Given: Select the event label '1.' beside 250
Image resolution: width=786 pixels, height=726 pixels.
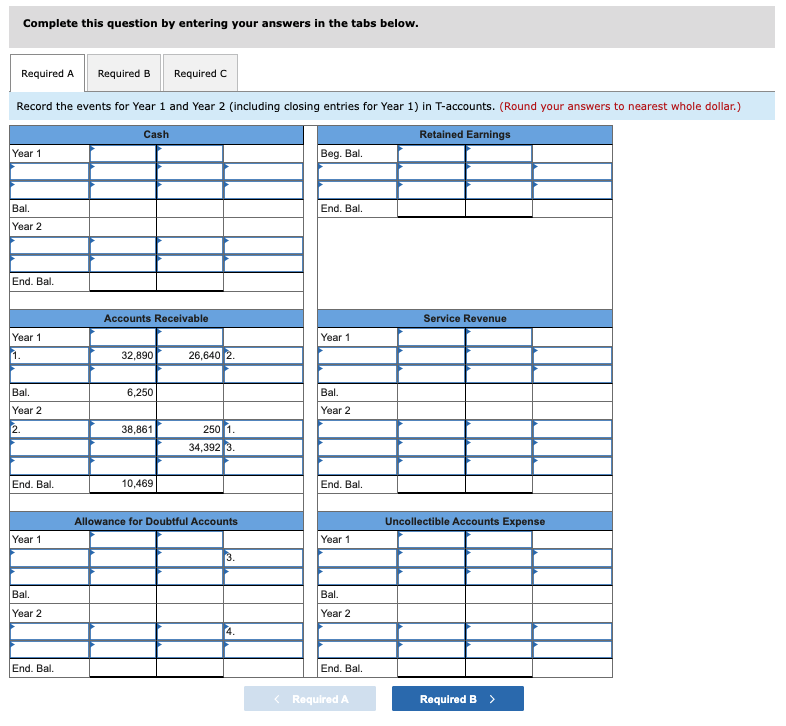Looking at the screenshot, I should 263,429.
